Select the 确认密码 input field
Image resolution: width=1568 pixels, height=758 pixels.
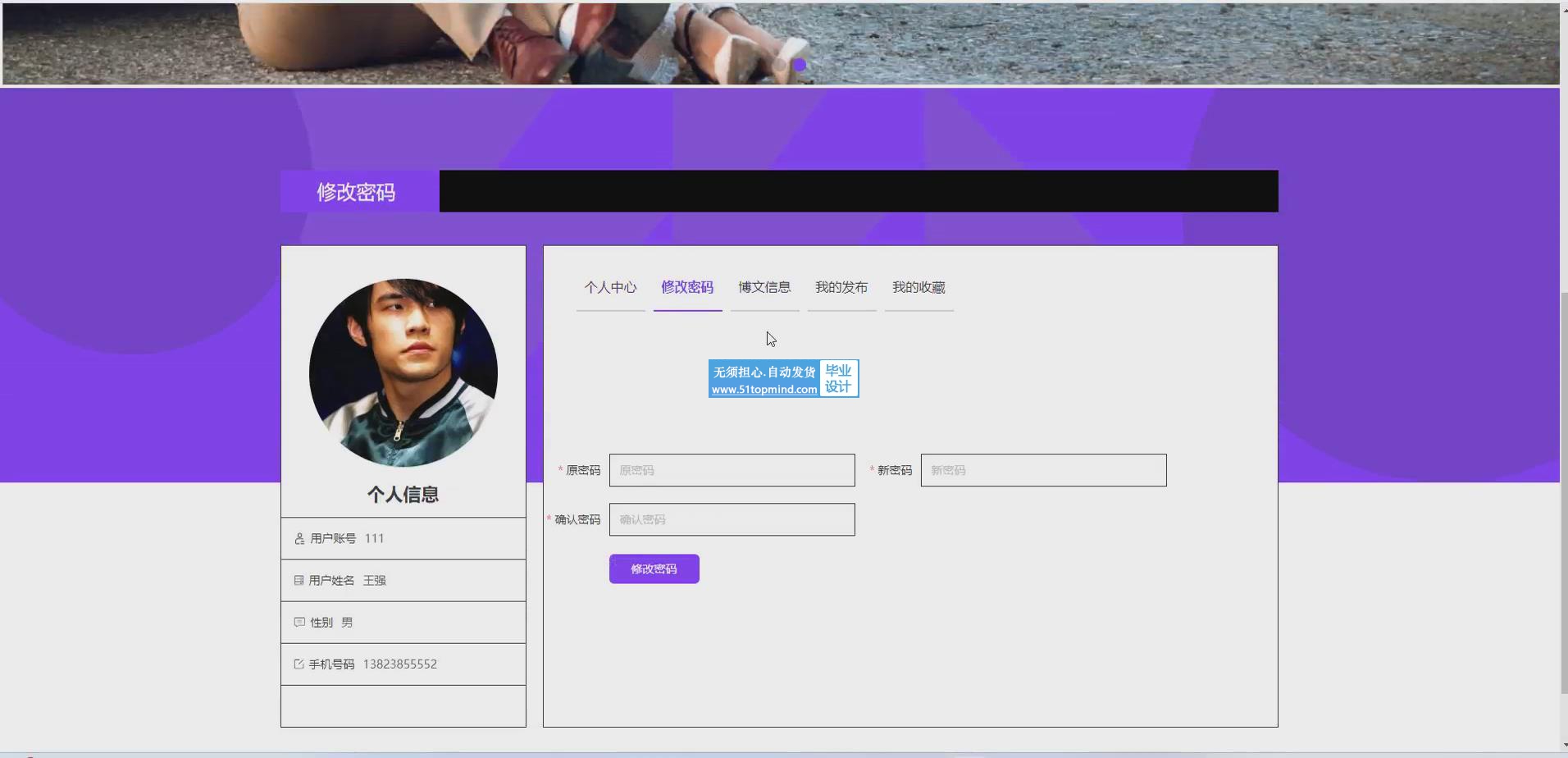point(732,519)
